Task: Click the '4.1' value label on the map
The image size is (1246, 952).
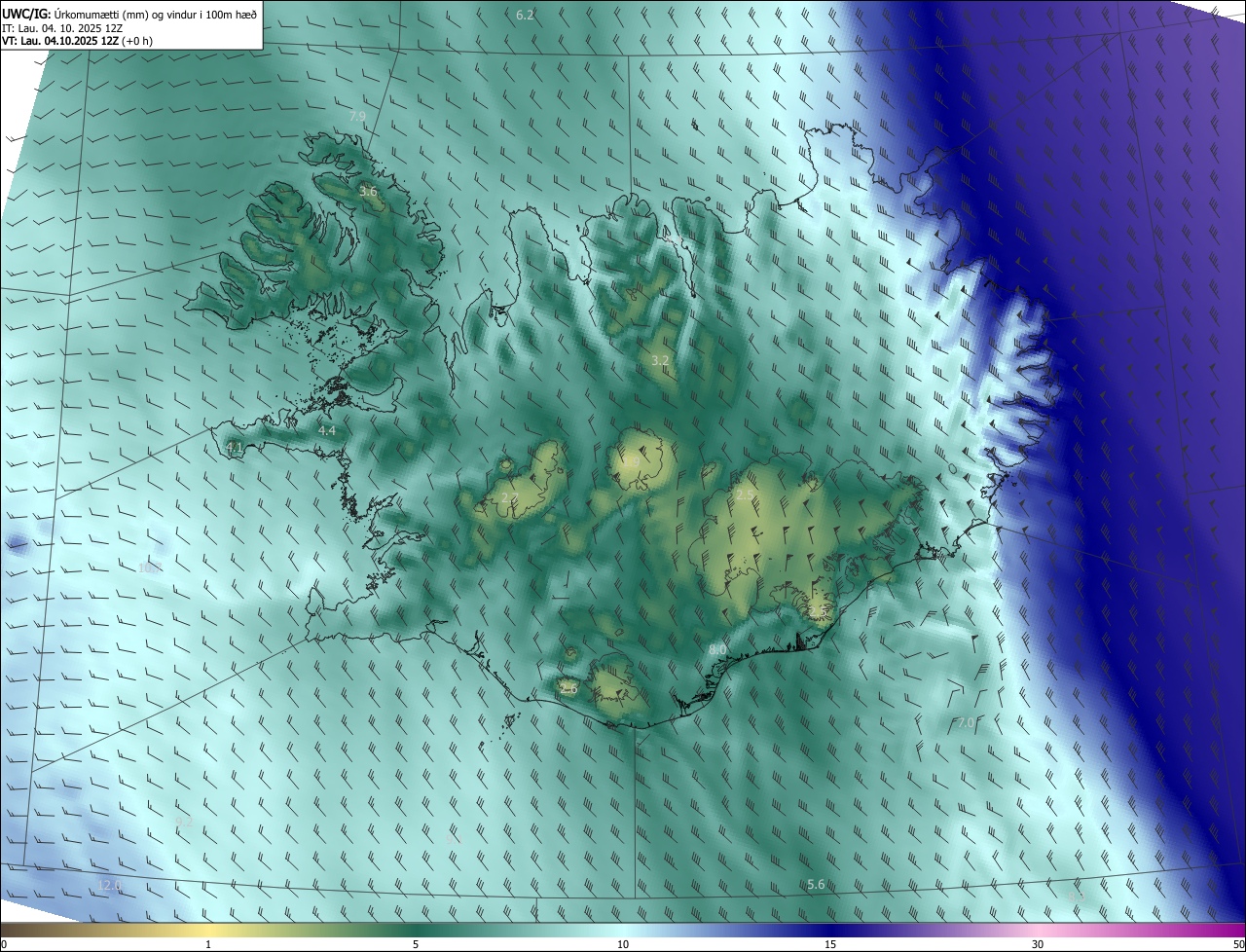Action: click(x=234, y=448)
